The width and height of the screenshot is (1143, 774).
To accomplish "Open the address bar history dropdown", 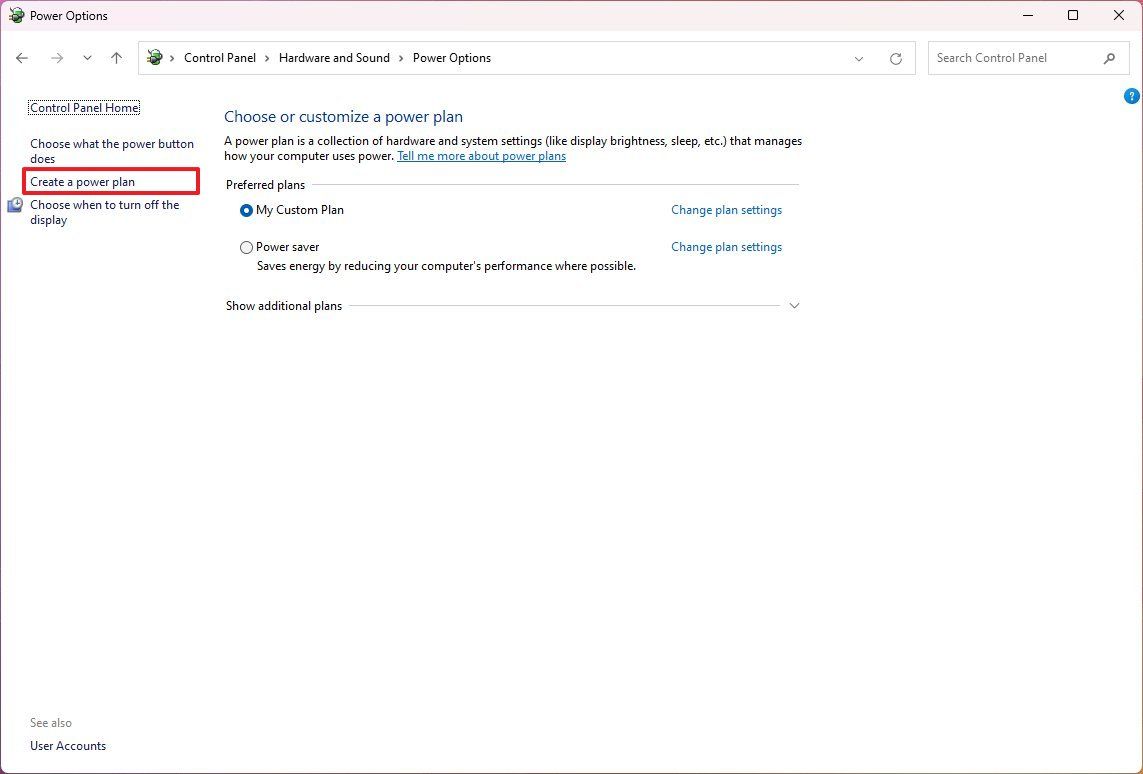I will coord(858,58).
